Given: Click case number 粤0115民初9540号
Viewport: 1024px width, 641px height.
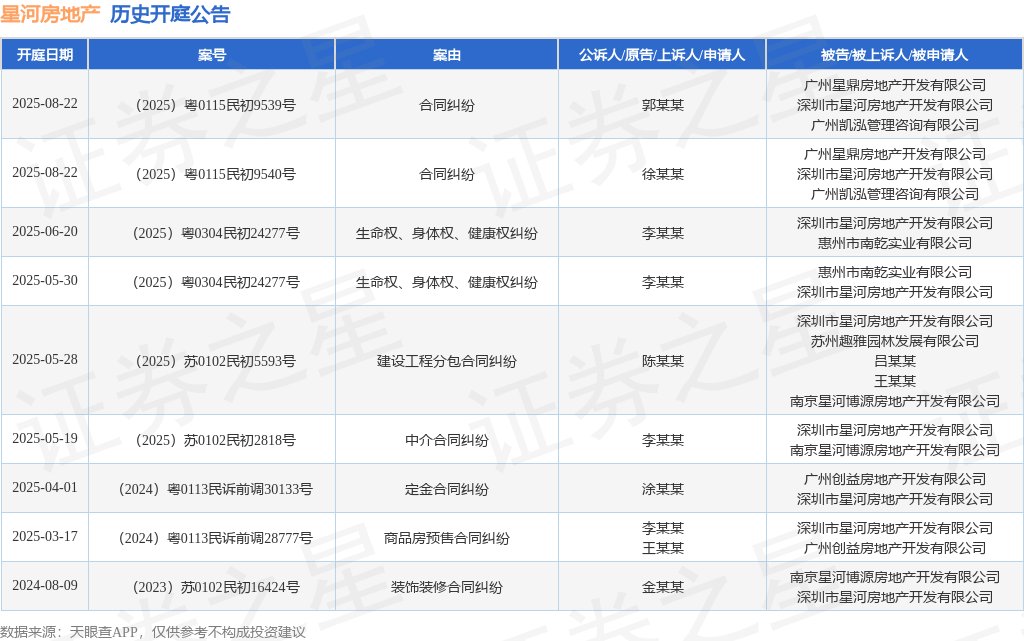Looking at the screenshot, I should point(216,174).
